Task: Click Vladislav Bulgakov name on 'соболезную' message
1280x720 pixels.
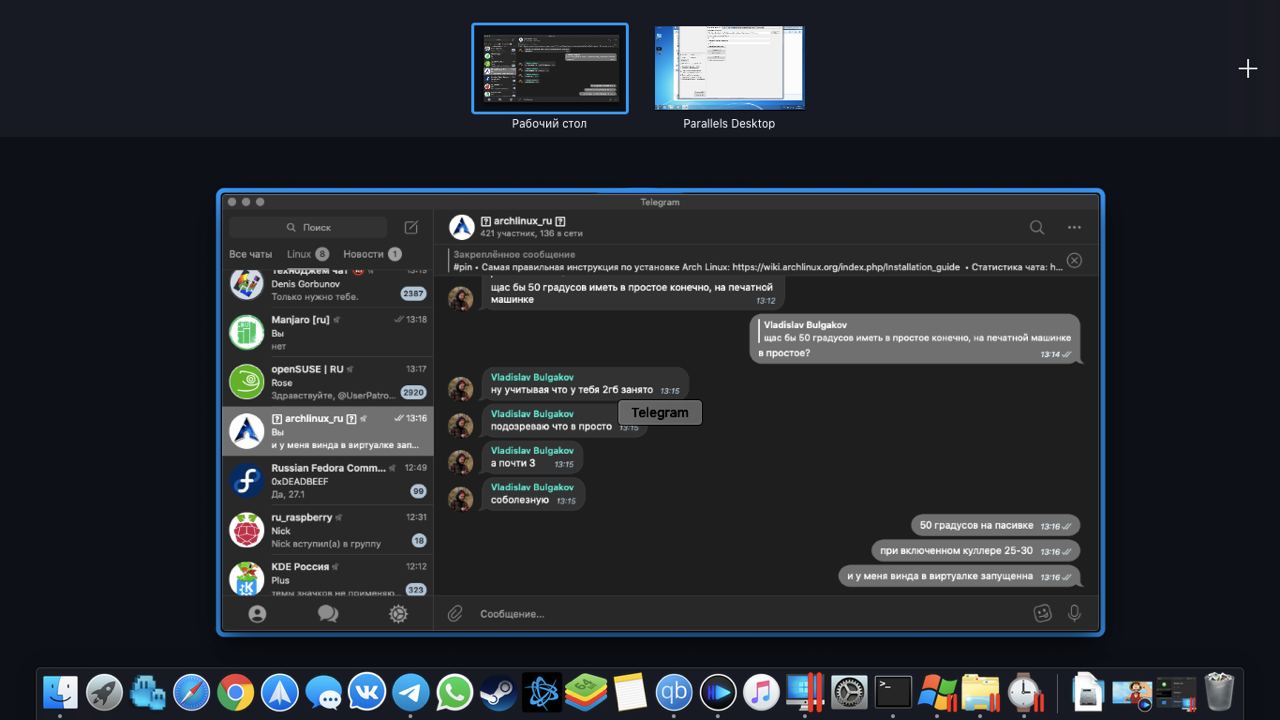Action: coord(532,487)
